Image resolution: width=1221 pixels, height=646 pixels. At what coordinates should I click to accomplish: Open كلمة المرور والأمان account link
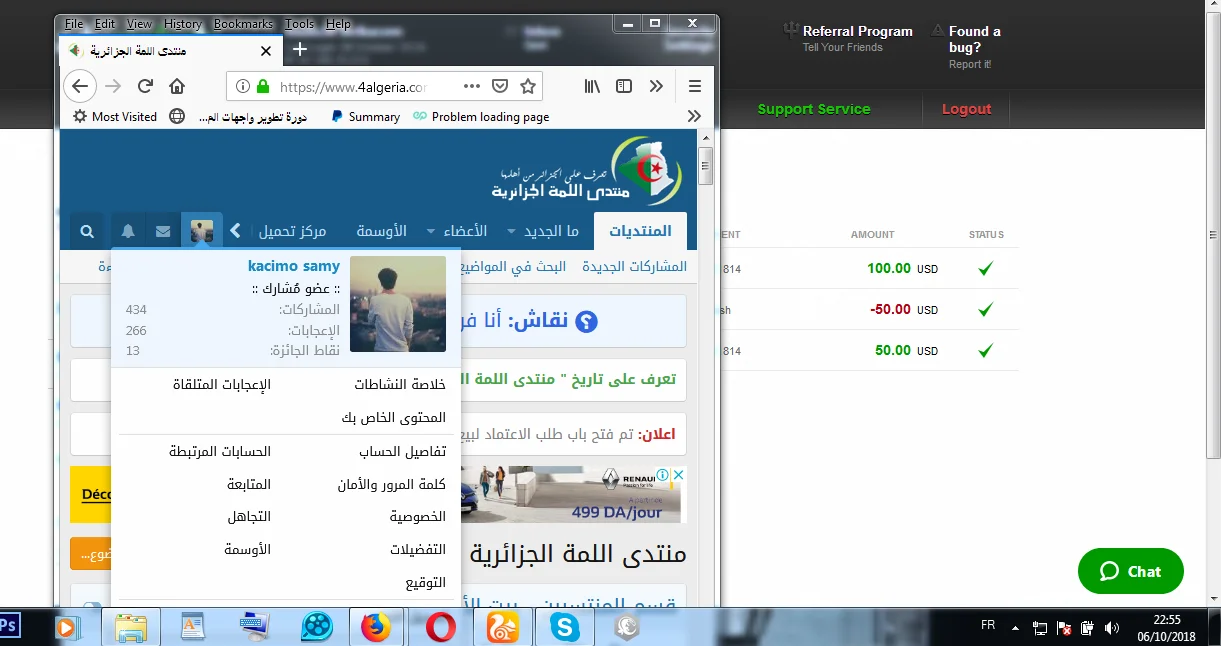[391, 484]
